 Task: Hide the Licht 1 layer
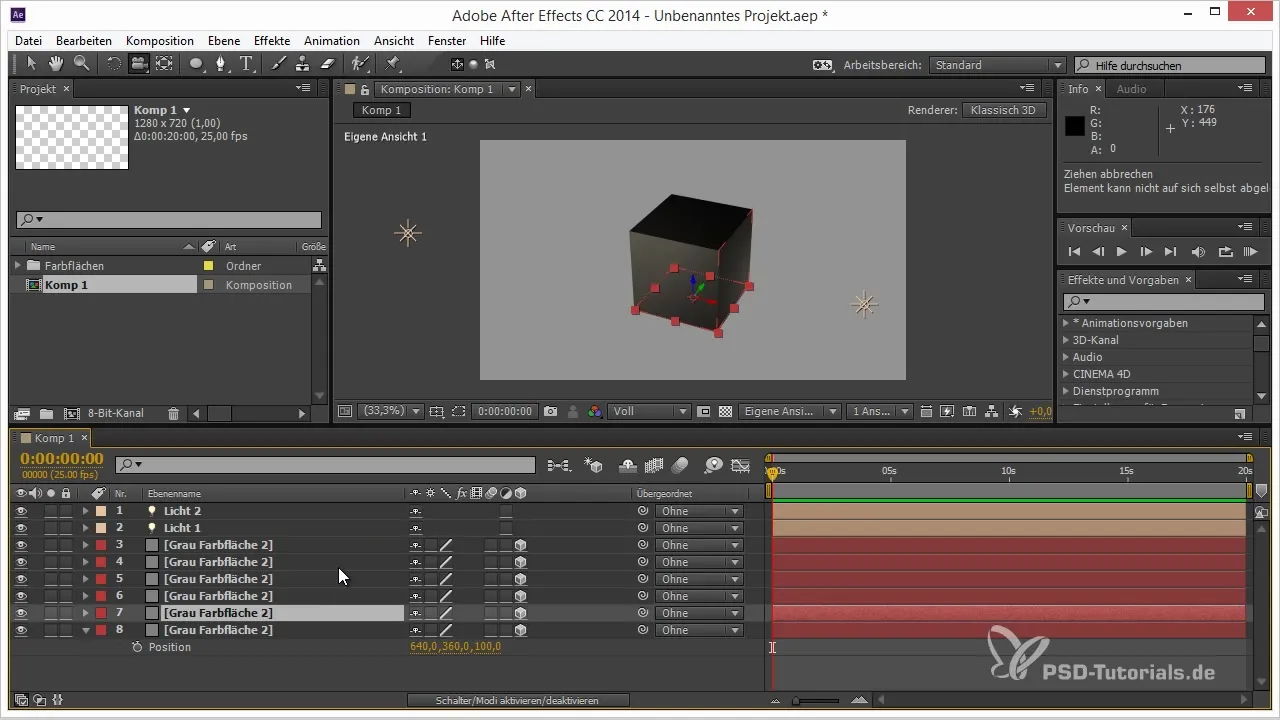click(x=21, y=528)
